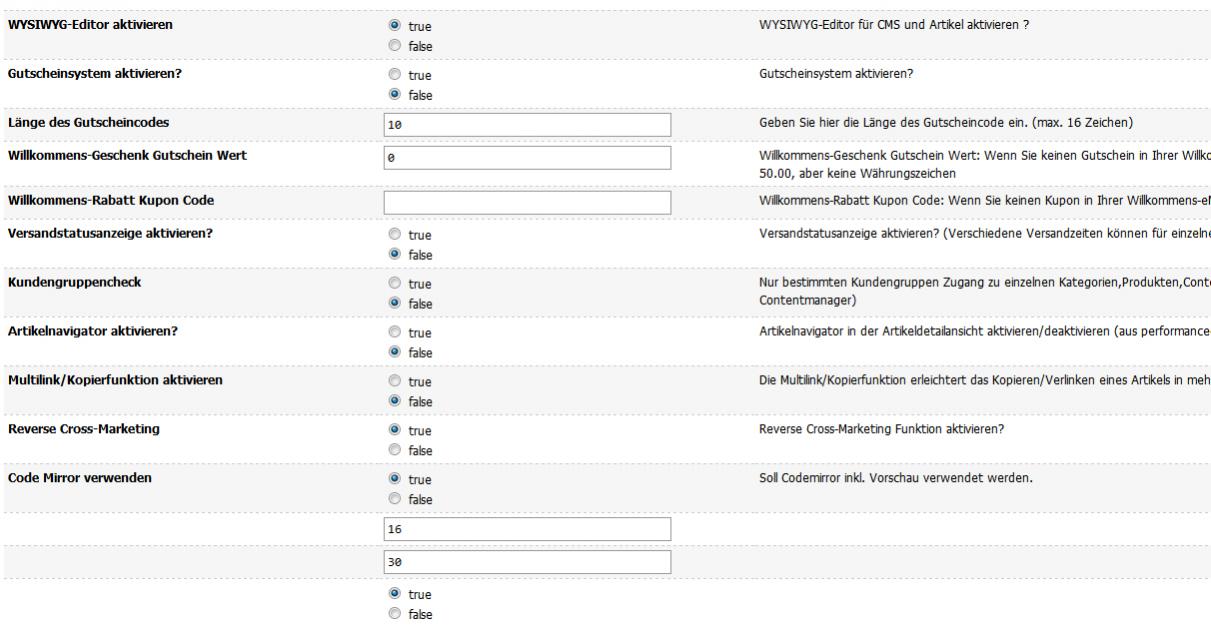Click the Länge des Gutscheincodes field
Screen dimensions: 1211x633
coord(526,125)
